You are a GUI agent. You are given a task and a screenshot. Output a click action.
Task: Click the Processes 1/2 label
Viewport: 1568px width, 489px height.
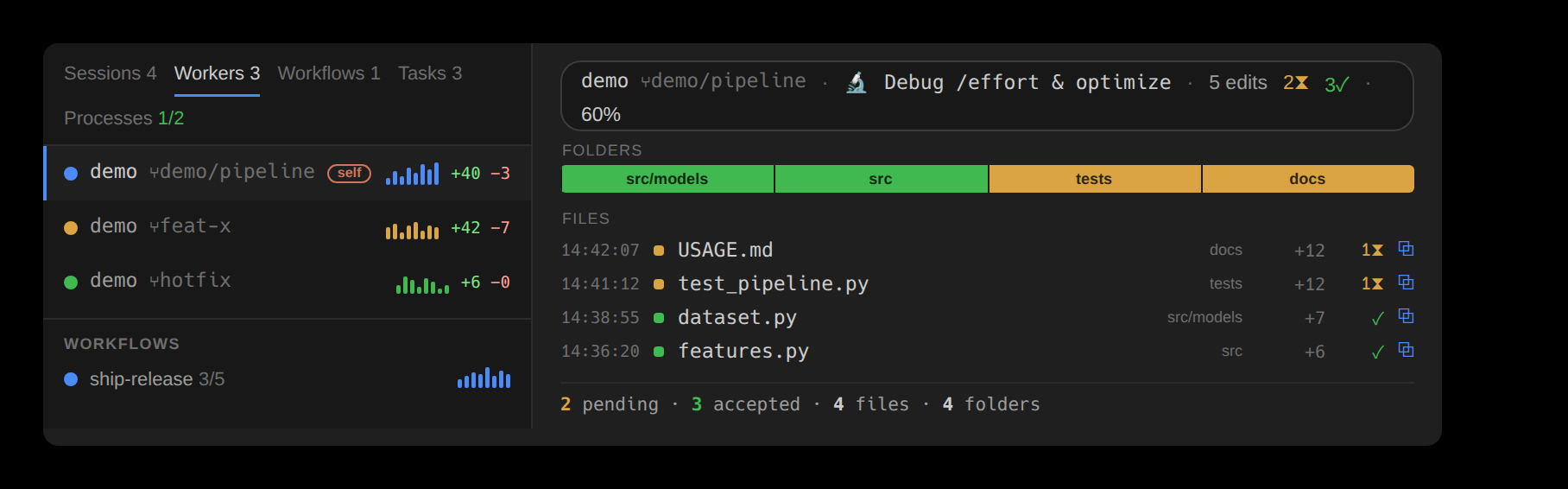[x=124, y=118]
